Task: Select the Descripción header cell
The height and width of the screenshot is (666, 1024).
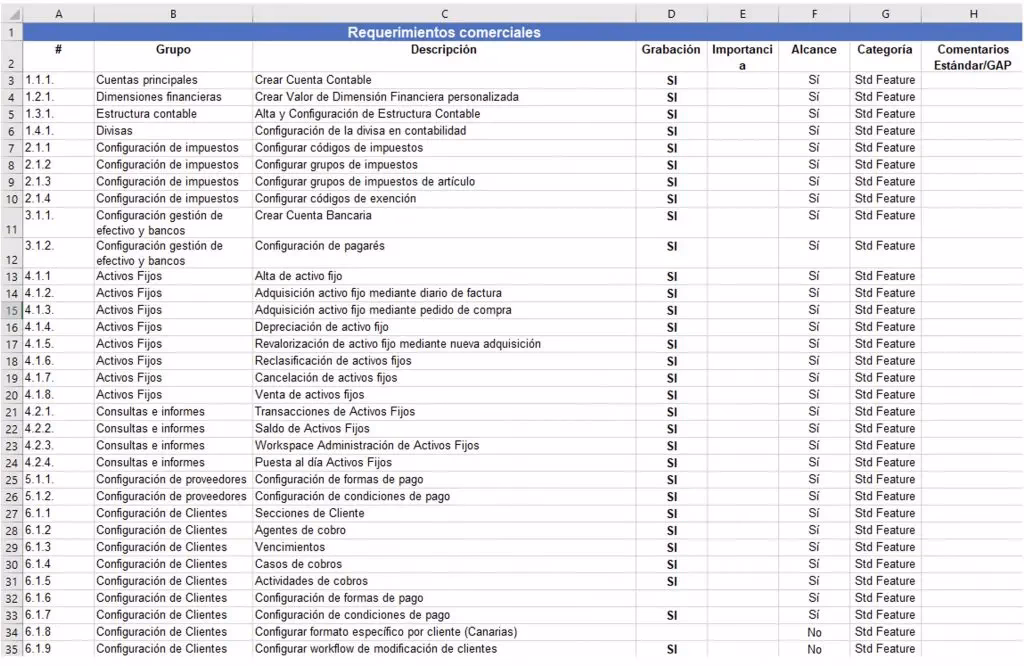Action: coord(444,50)
